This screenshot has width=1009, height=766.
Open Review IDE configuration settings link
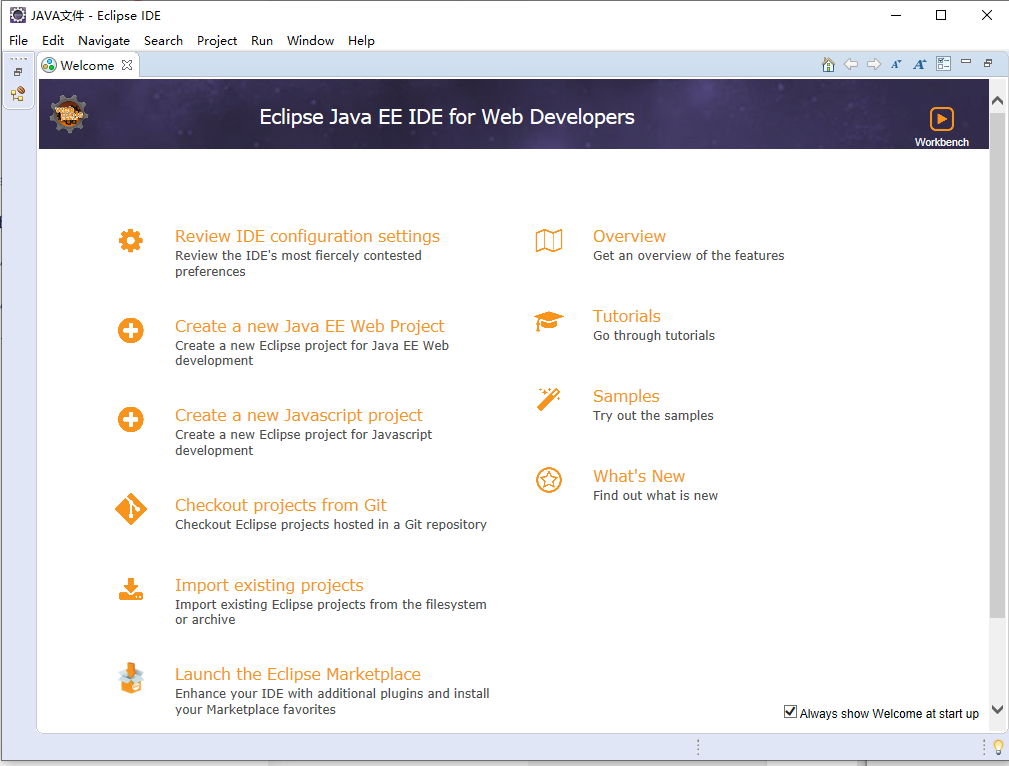[x=307, y=236]
